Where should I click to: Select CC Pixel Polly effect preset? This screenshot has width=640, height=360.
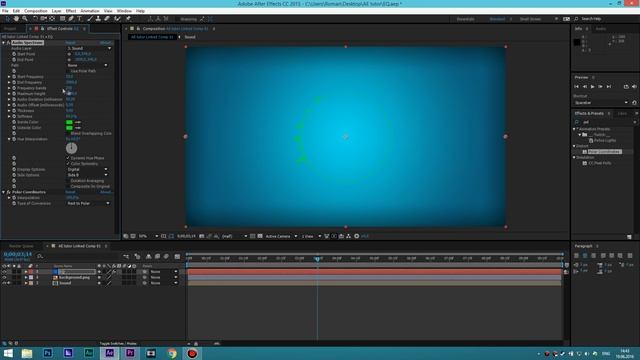coord(600,163)
